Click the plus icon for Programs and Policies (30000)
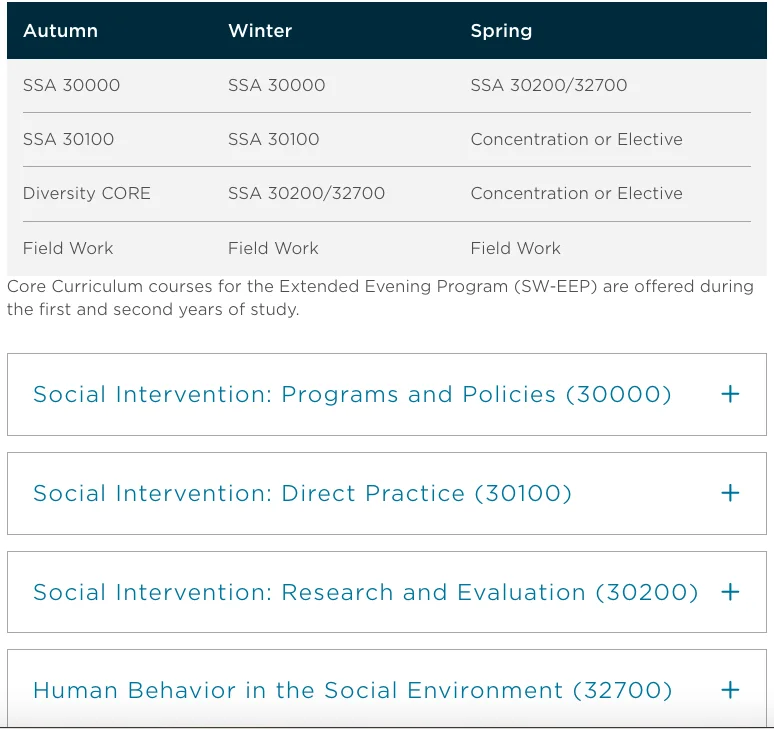Viewport: 774px width, 729px height. tap(730, 394)
